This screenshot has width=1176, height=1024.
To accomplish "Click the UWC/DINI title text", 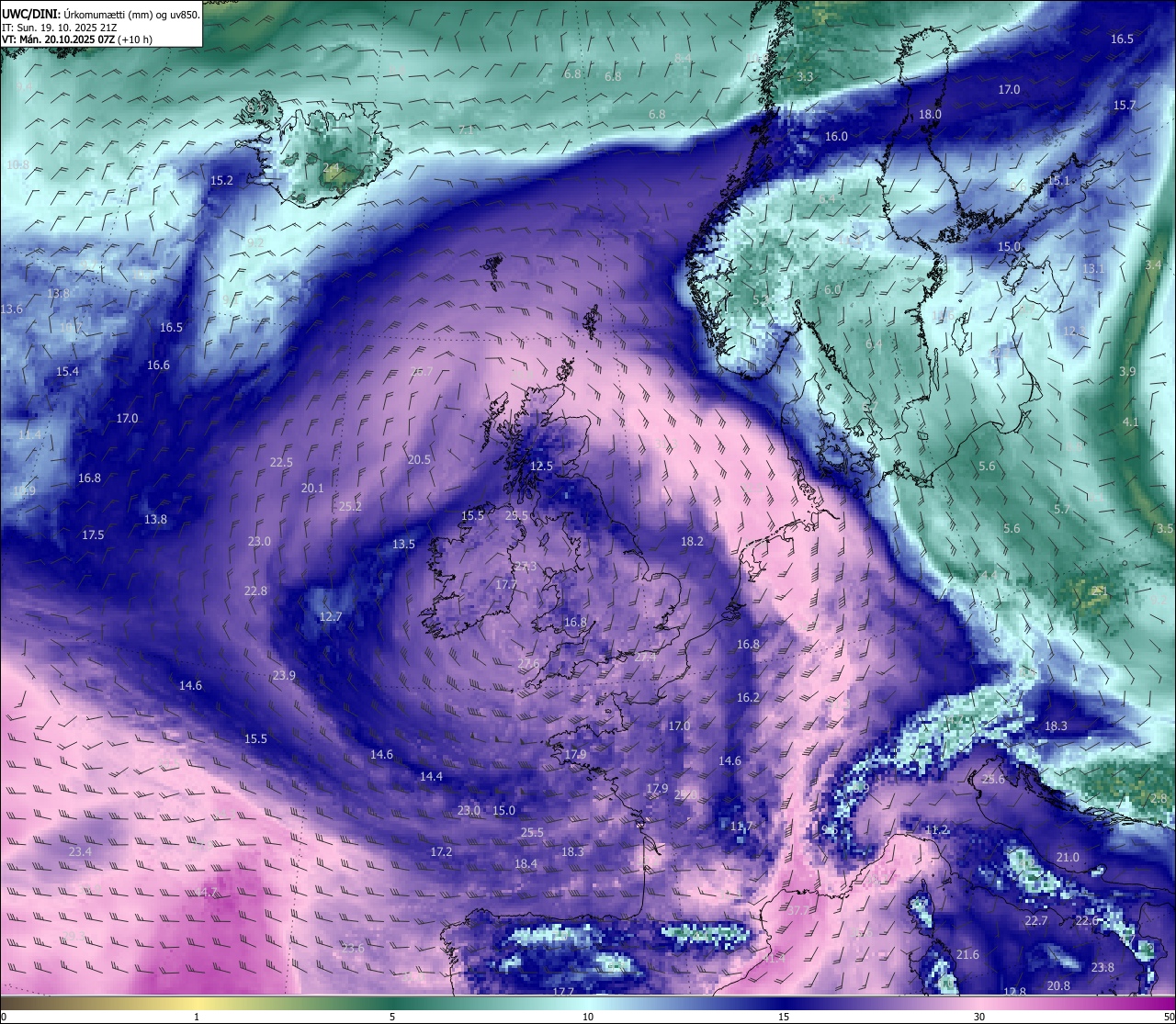I will click(30, 14).
